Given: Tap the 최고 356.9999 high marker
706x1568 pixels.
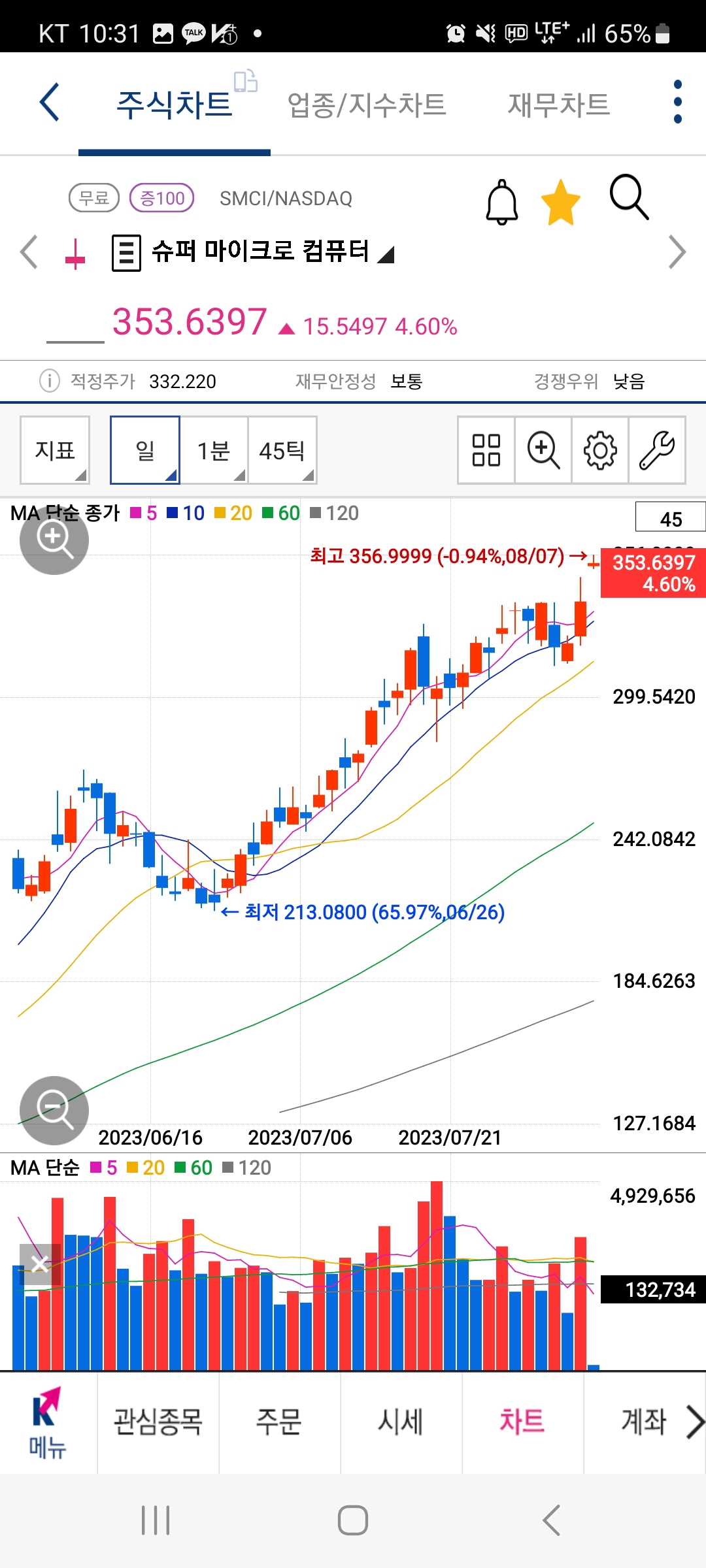Looking at the screenshot, I should coord(448,556).
